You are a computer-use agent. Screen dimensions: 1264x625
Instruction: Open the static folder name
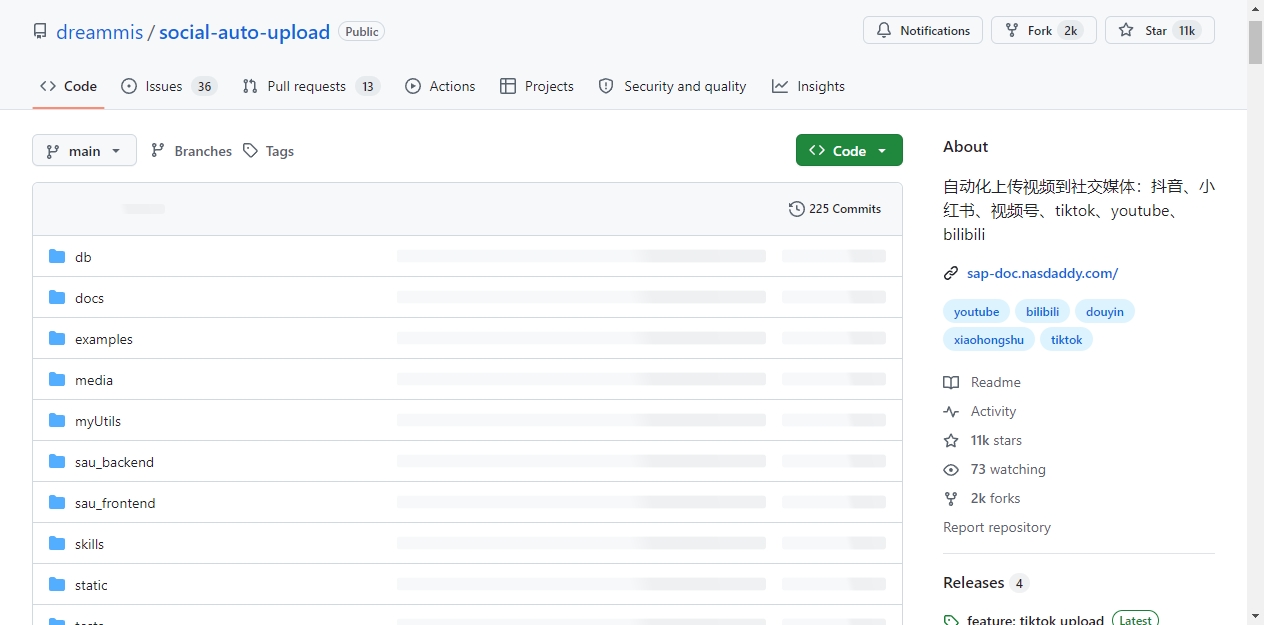tap(91, 585)
